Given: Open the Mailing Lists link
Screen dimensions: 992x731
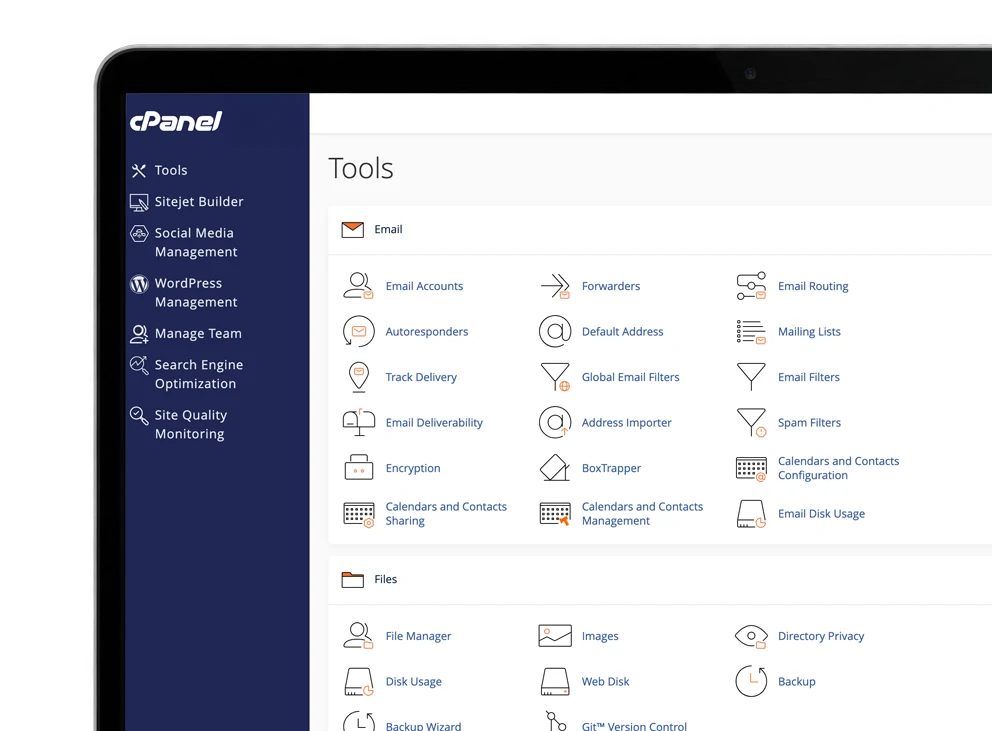Looking at the screenshot, I should [809, 332].
